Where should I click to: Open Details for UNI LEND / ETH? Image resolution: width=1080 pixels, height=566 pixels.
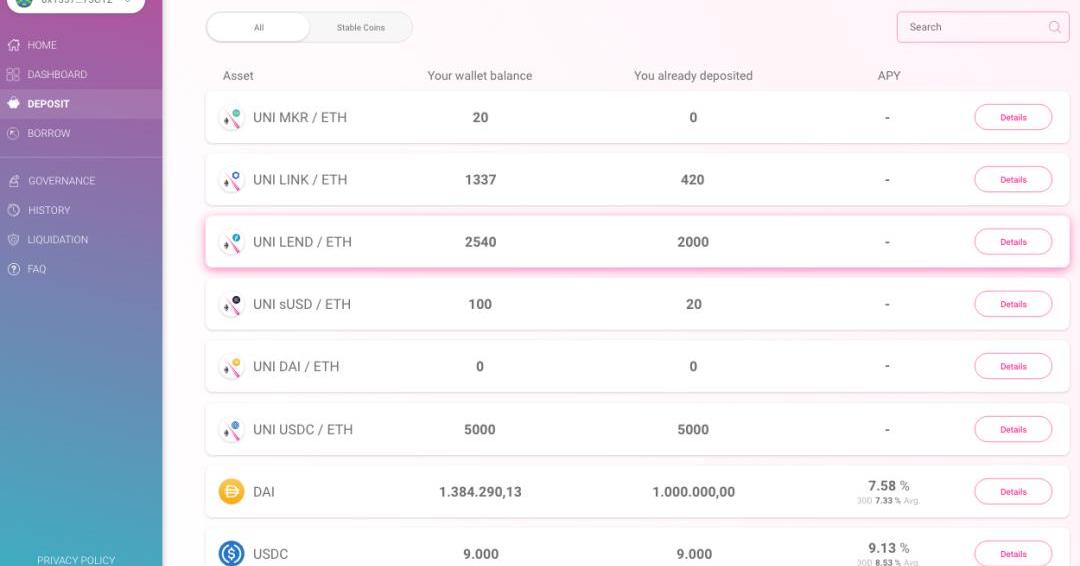tap(1012, 242)
